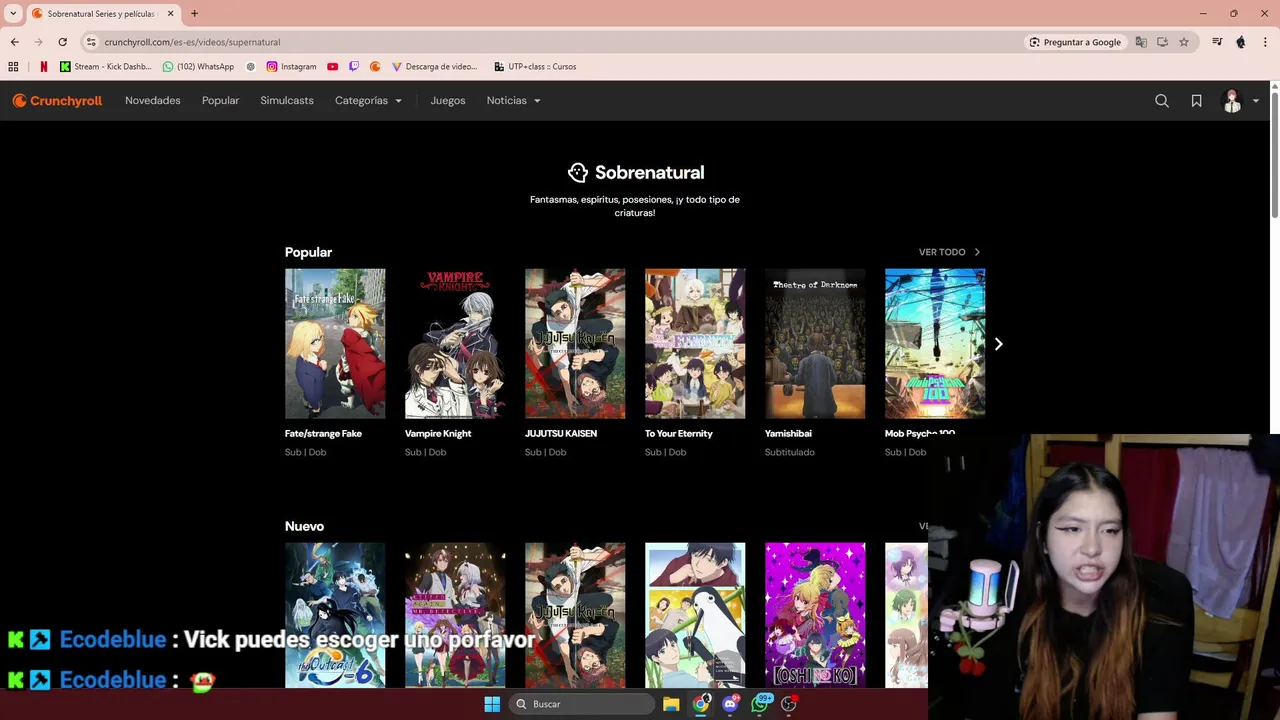
Task: Open the Instagram bookmark
Action: pos(291,67)
